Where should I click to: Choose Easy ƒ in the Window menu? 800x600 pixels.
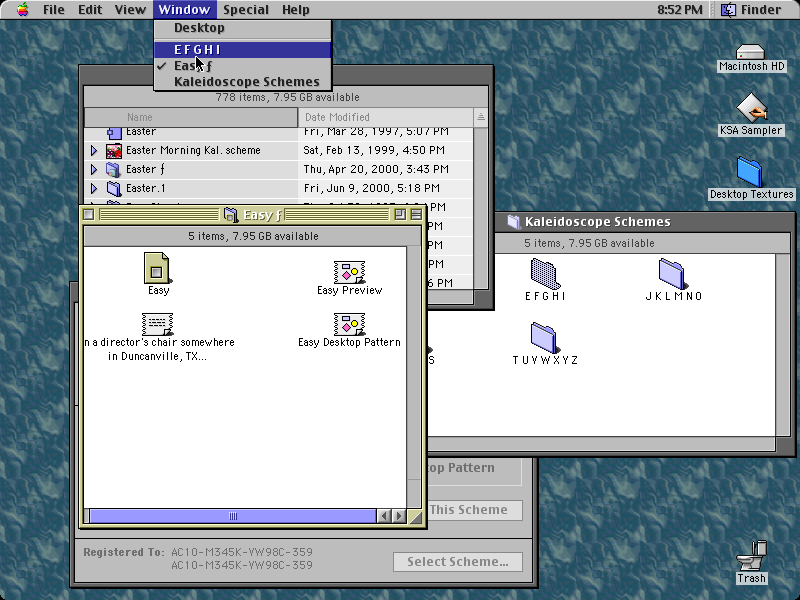coord(243,66)
